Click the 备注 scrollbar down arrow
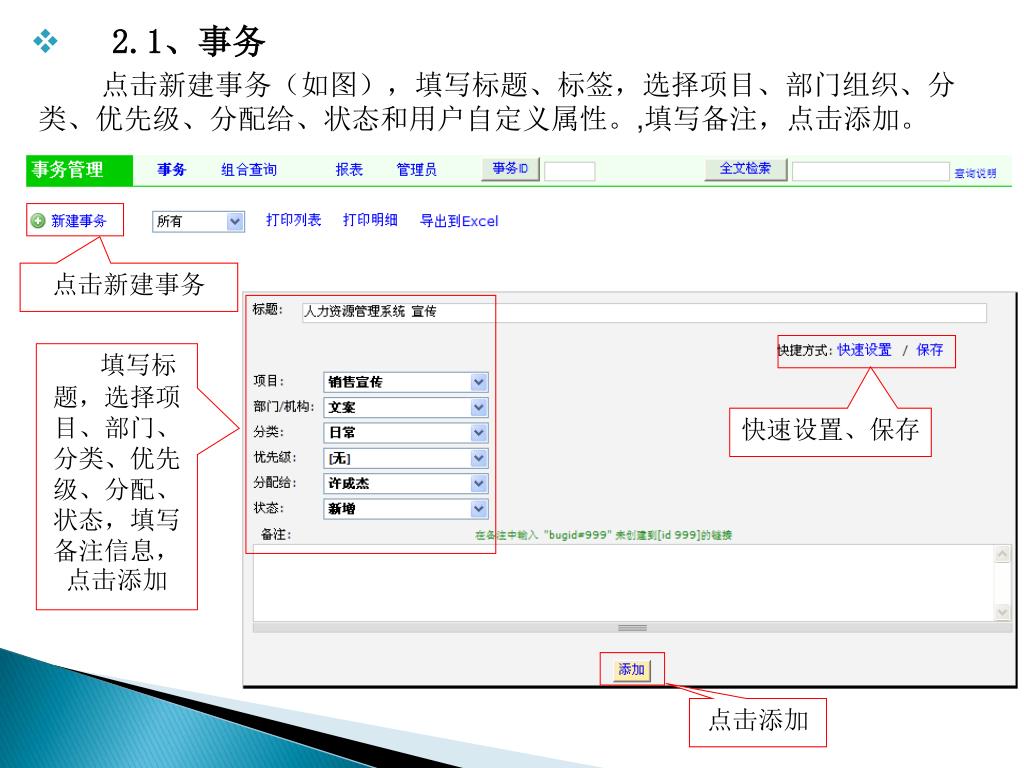The image size is (1024, 768). (1002, 613)
